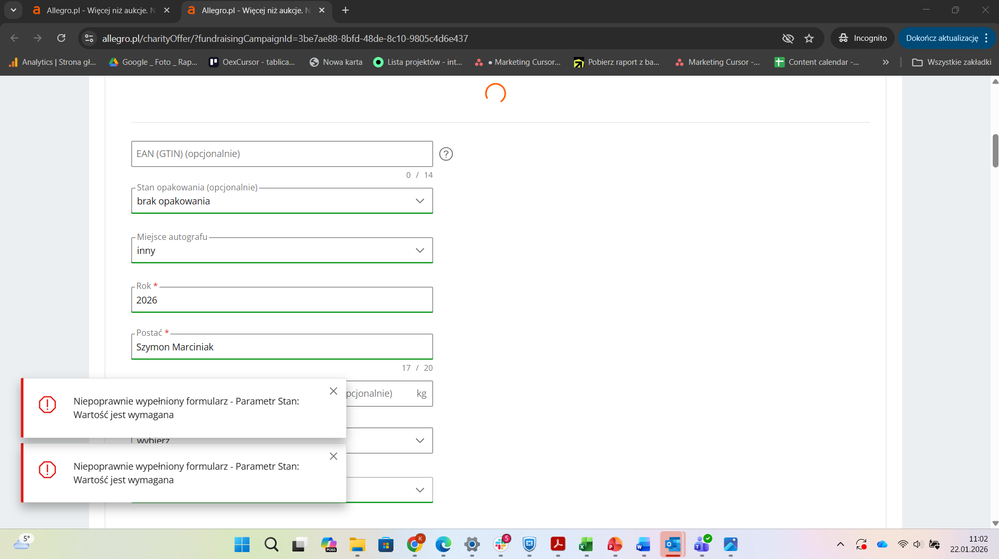
Task: Open the Nowa karta bookmark
Action: tap(335, 62)
